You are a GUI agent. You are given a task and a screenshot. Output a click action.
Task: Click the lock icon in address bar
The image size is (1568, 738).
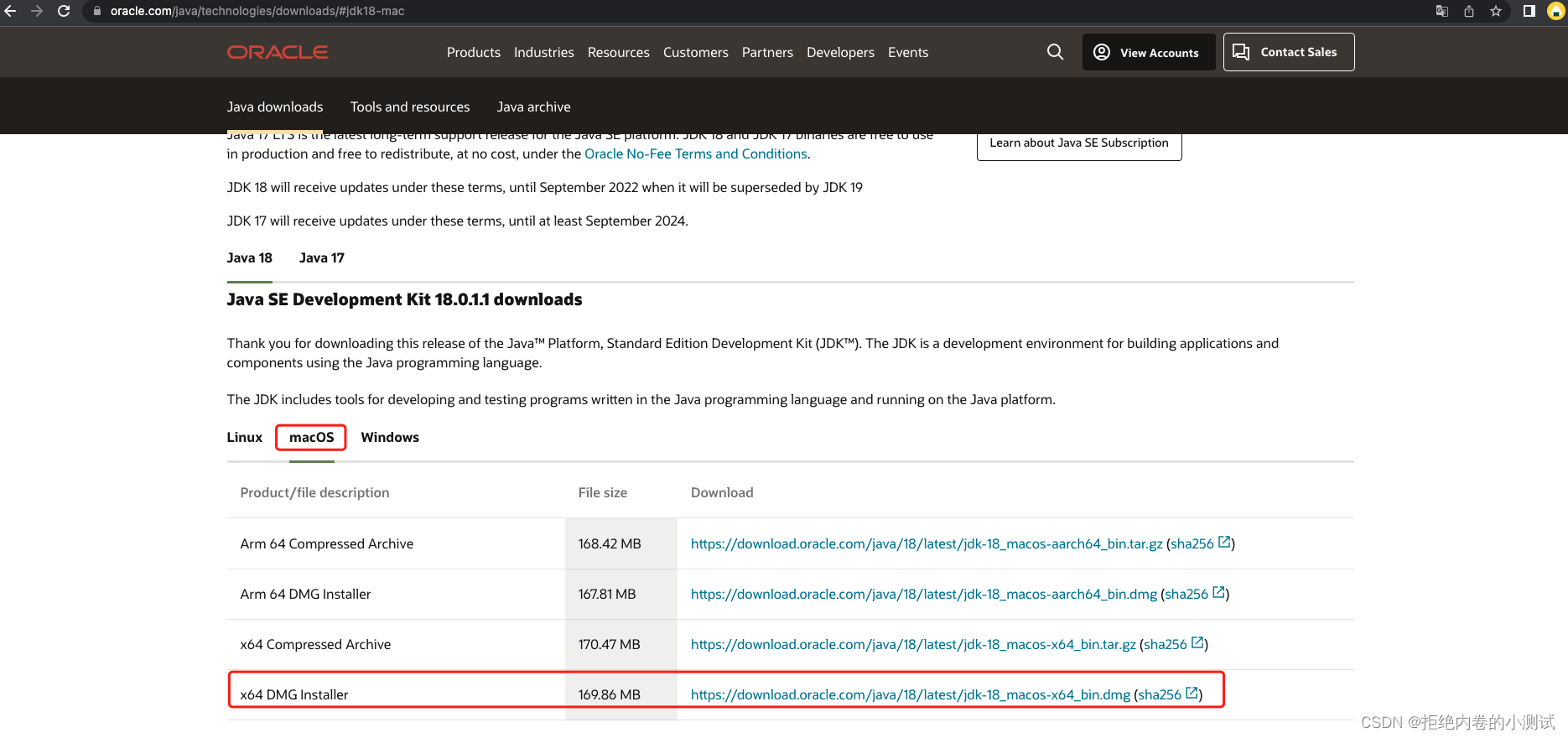97,11
